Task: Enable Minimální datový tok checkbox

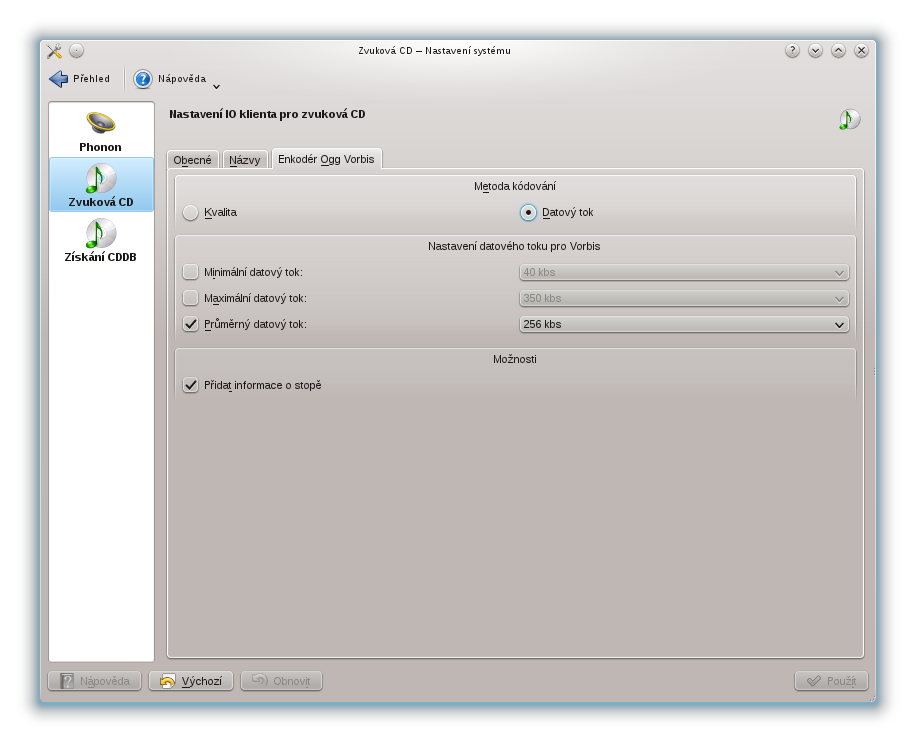Action: coord(190,272)
